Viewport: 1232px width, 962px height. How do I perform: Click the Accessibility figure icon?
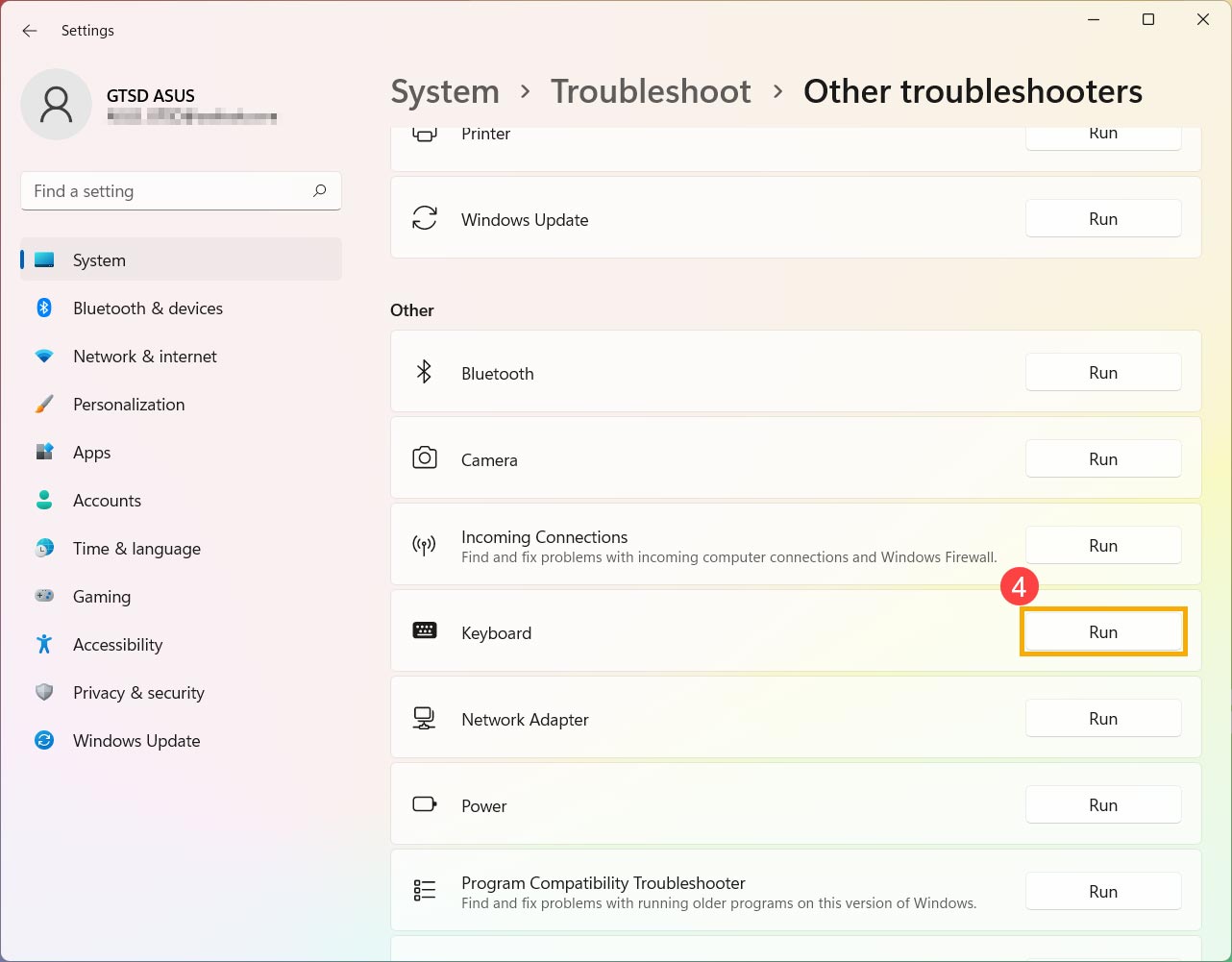(44, 644)
